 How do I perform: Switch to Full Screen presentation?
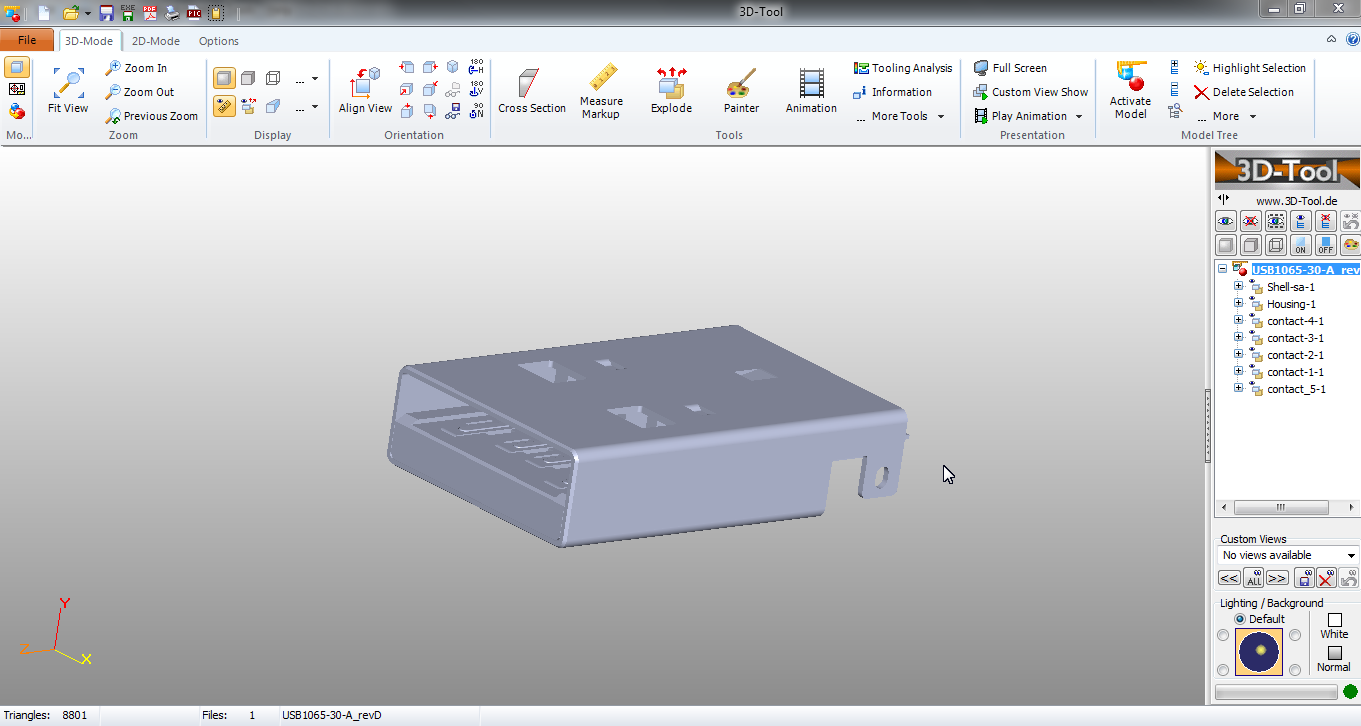[1010, 68]
